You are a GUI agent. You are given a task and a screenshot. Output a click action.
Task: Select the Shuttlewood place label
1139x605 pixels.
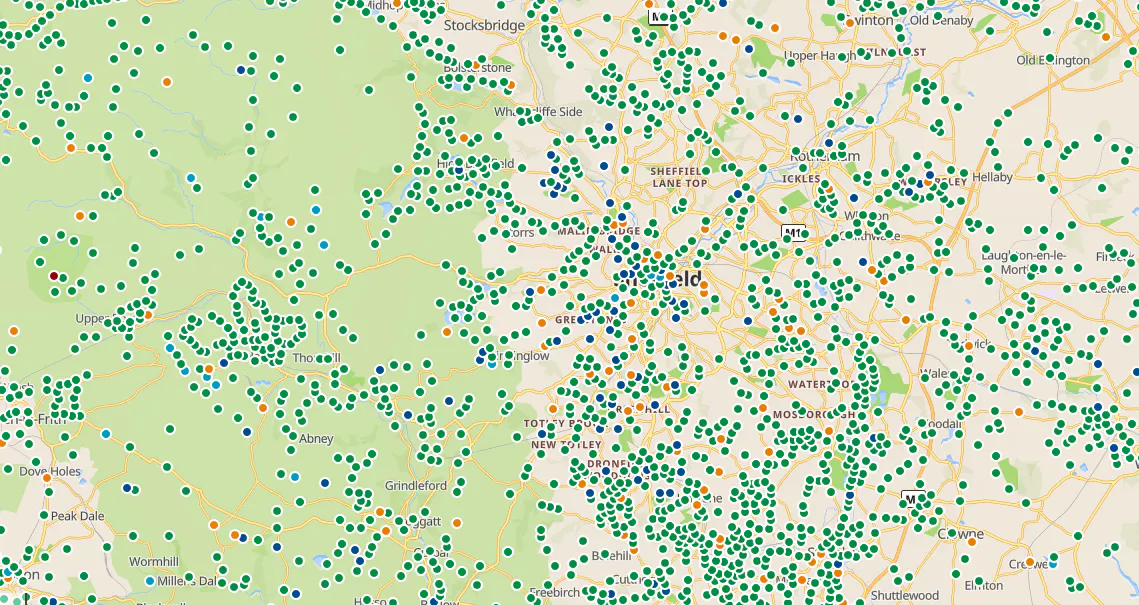[905, 596]
